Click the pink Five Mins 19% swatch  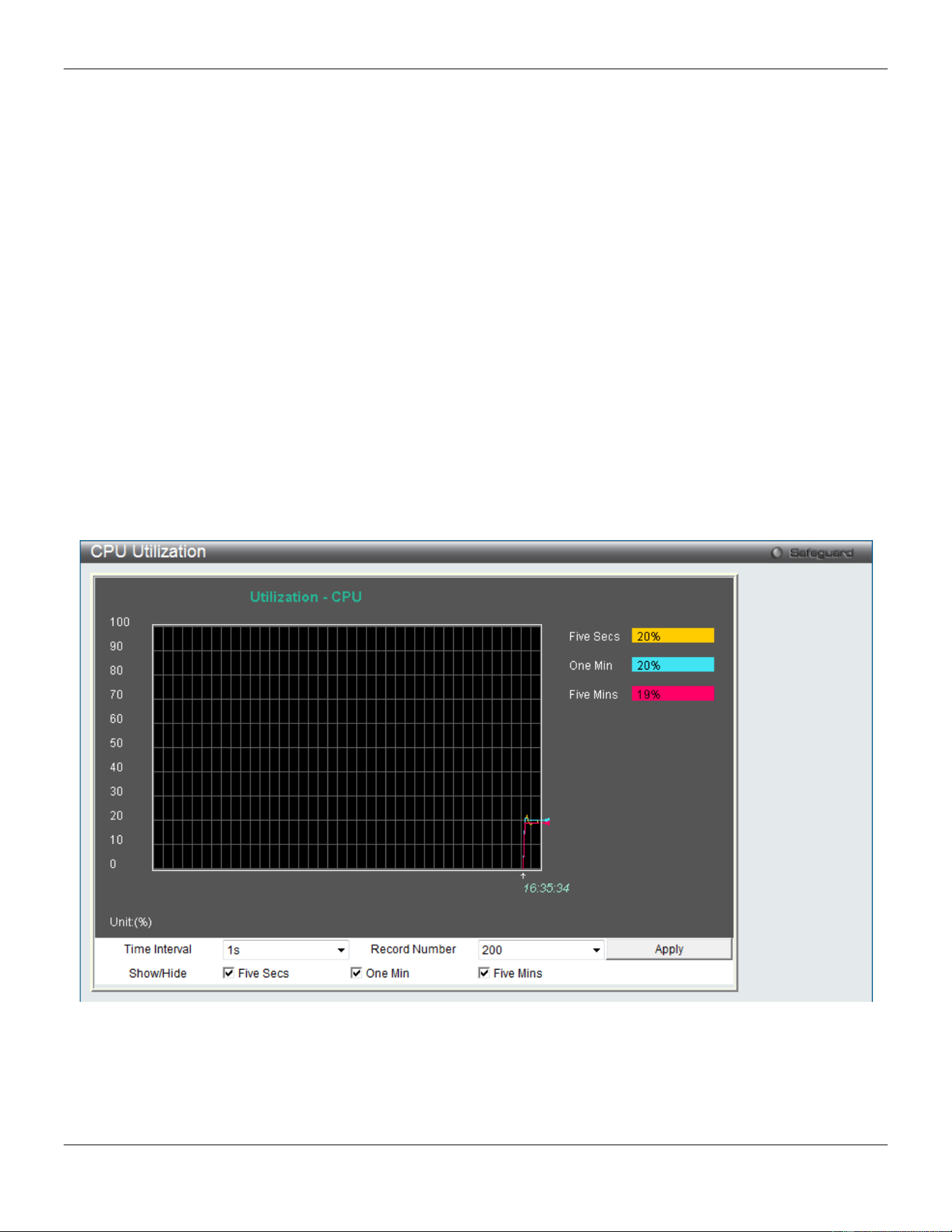[673, 694]
